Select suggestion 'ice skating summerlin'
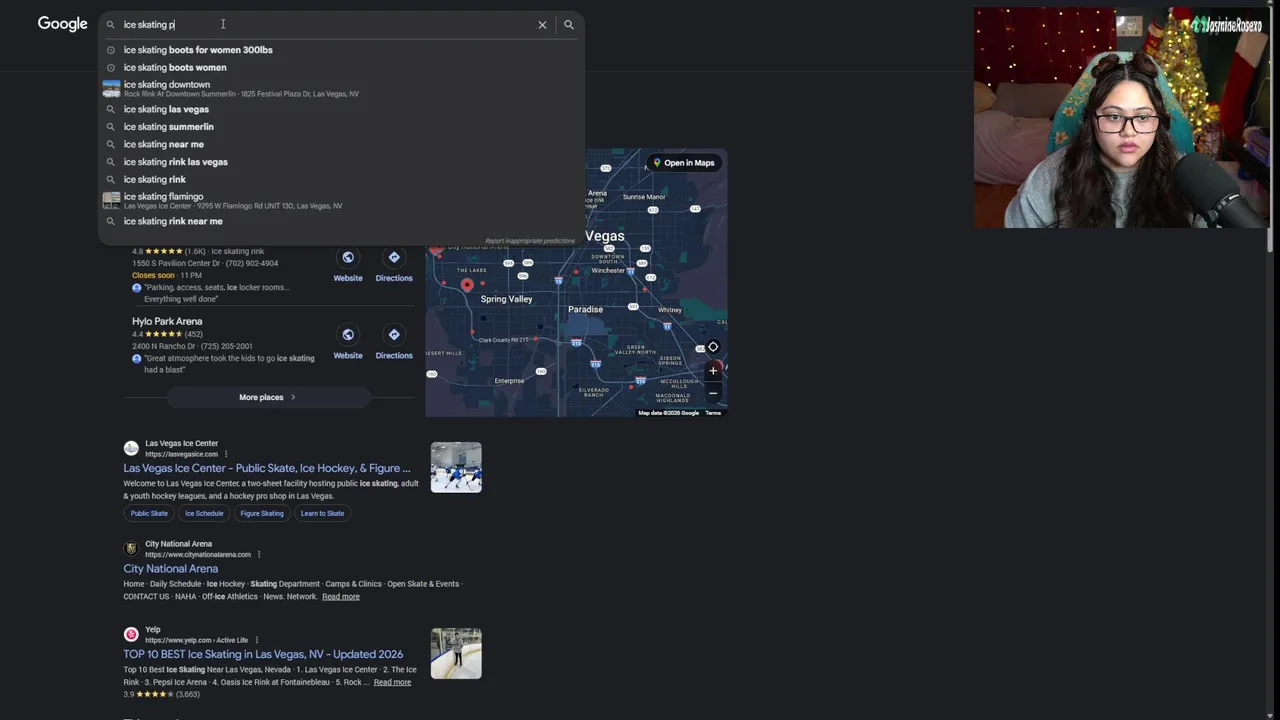Viewport: 1280px width, 720px height. 168,127
